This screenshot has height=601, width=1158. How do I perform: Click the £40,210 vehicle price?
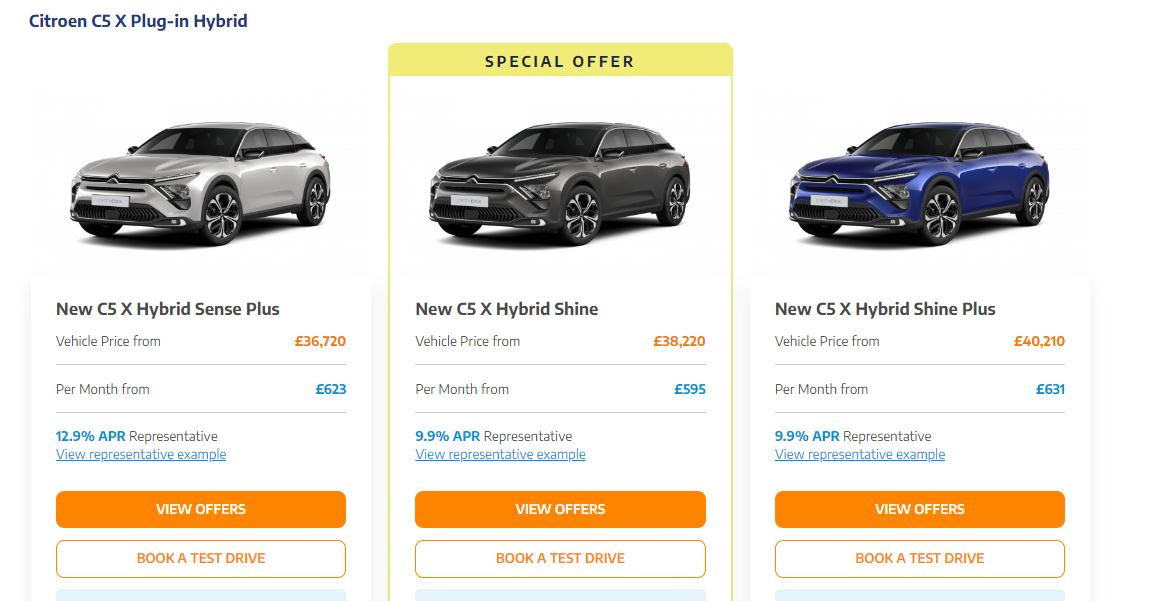pos(1039,341)
